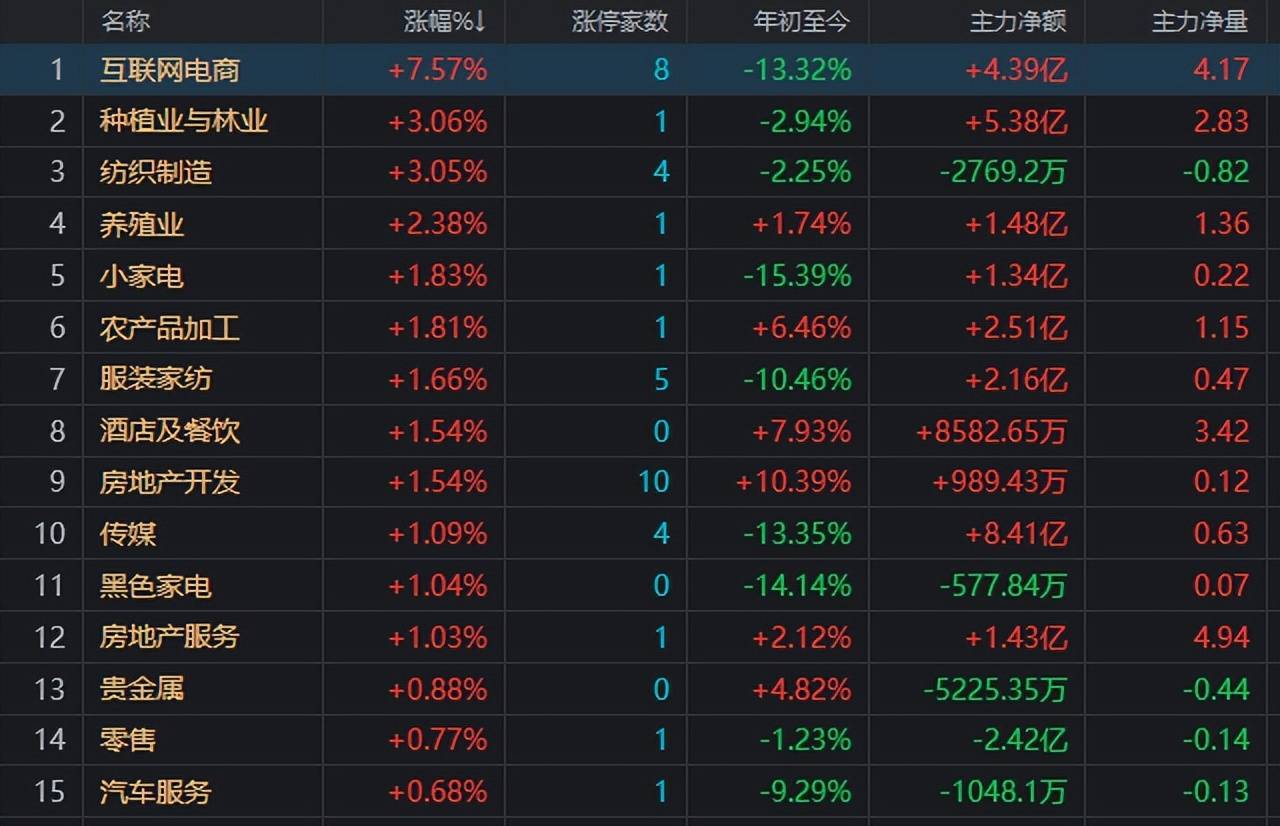
Task: Open the 传媒 sector row
Action: tap(128, 534)
